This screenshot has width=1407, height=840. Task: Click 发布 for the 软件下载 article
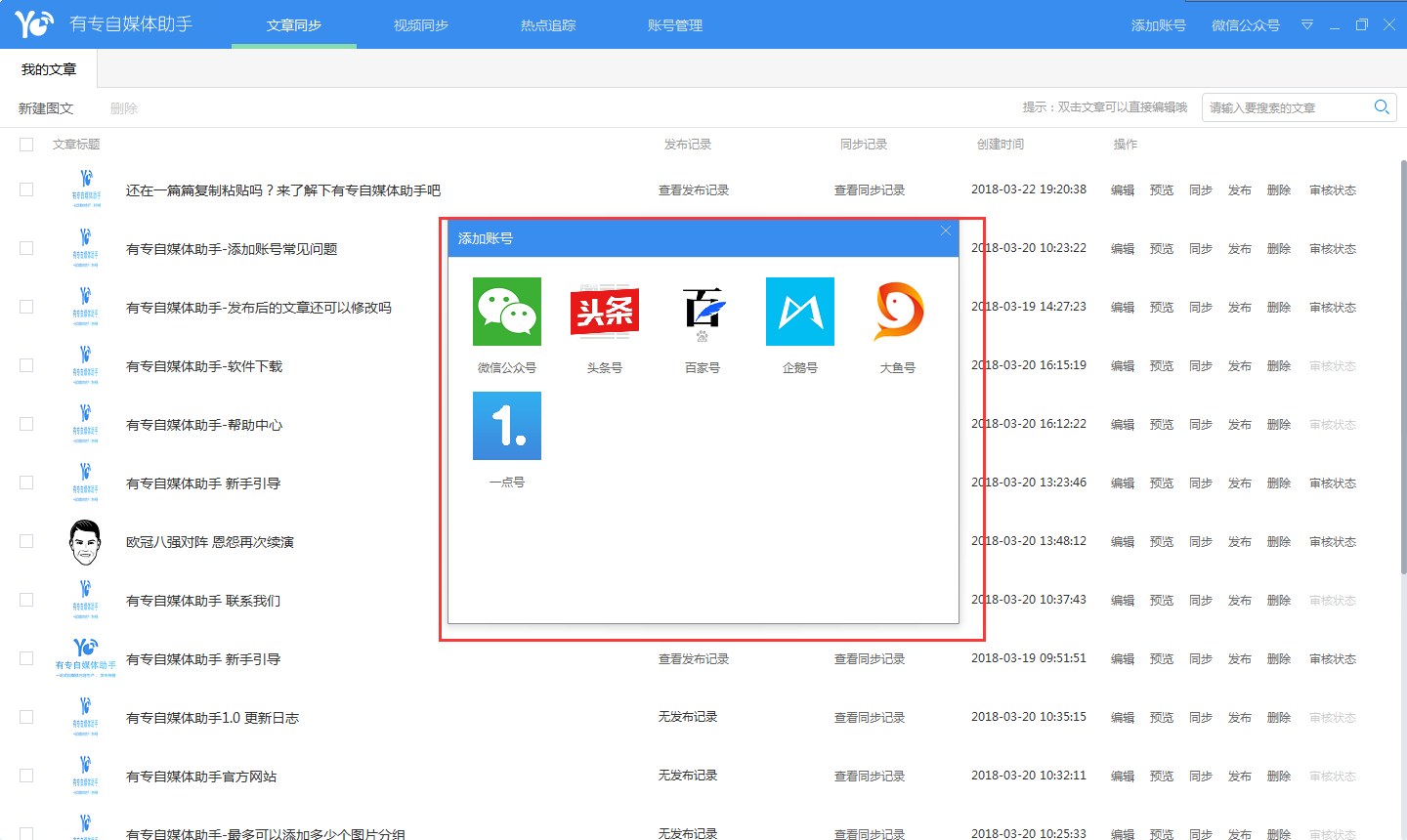point(1240,366)
